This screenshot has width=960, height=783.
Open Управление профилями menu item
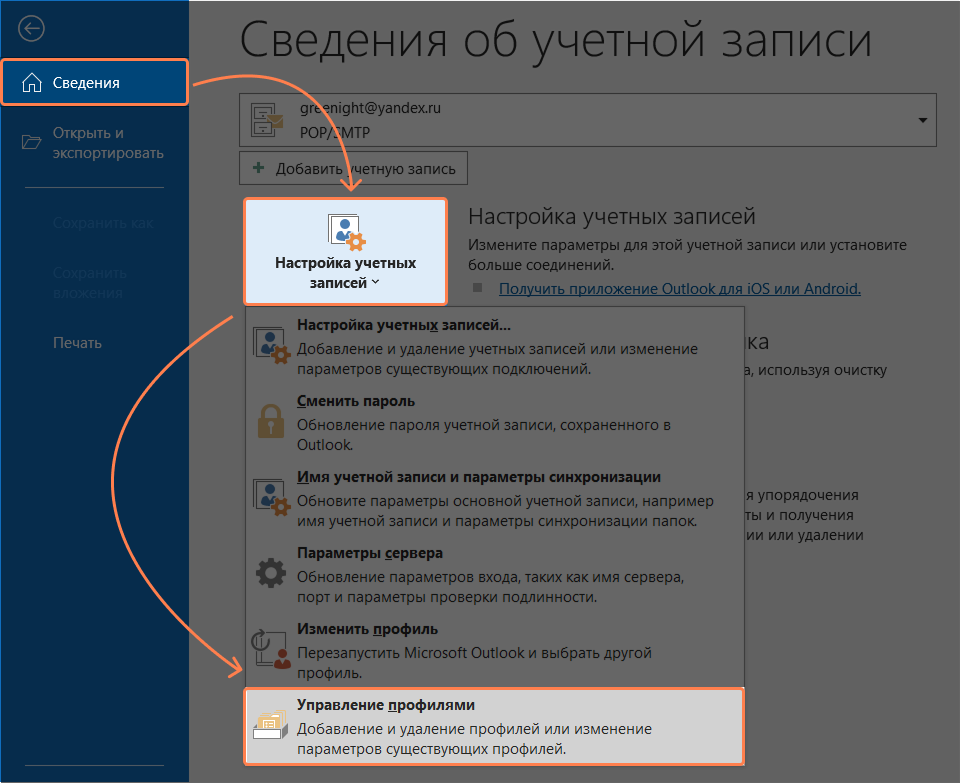(x=385, y=705)
